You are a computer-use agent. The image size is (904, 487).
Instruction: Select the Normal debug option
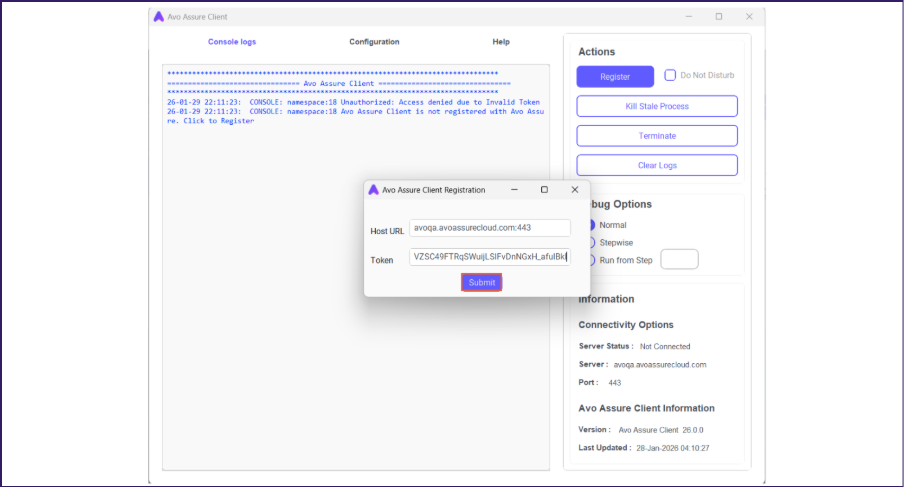[592, 225]
